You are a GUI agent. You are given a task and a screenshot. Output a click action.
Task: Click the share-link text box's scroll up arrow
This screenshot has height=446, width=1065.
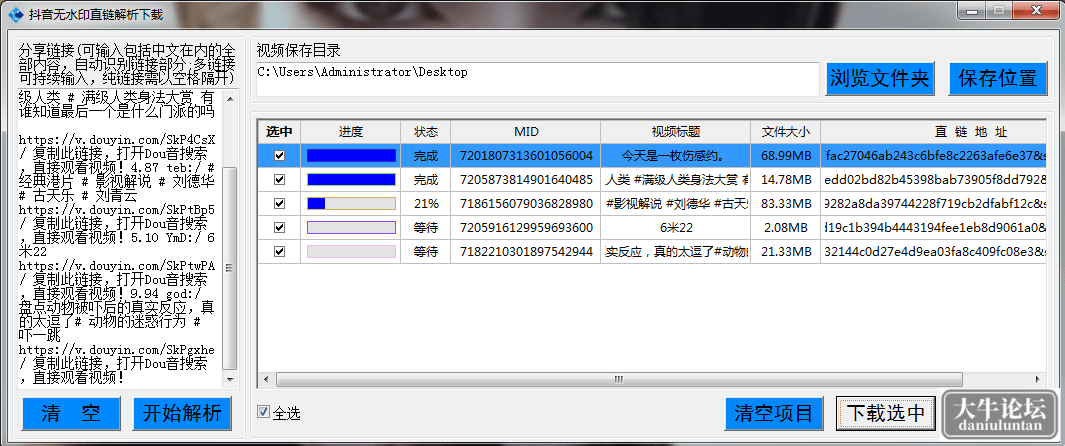[x=230, y=98]
